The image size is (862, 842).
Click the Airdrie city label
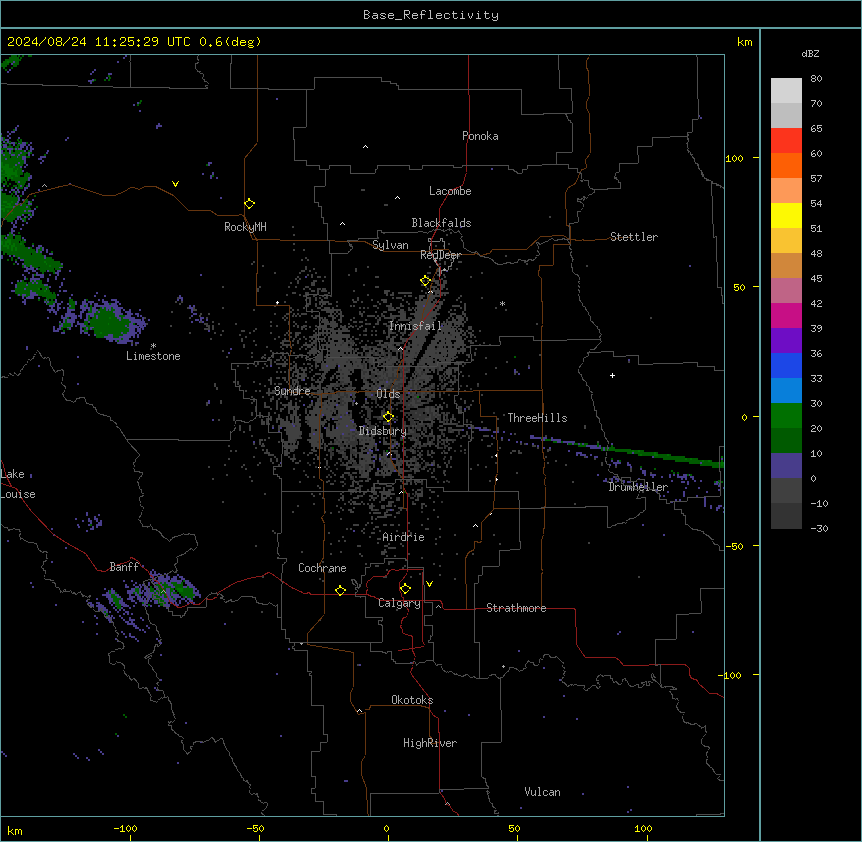[403, 537]
